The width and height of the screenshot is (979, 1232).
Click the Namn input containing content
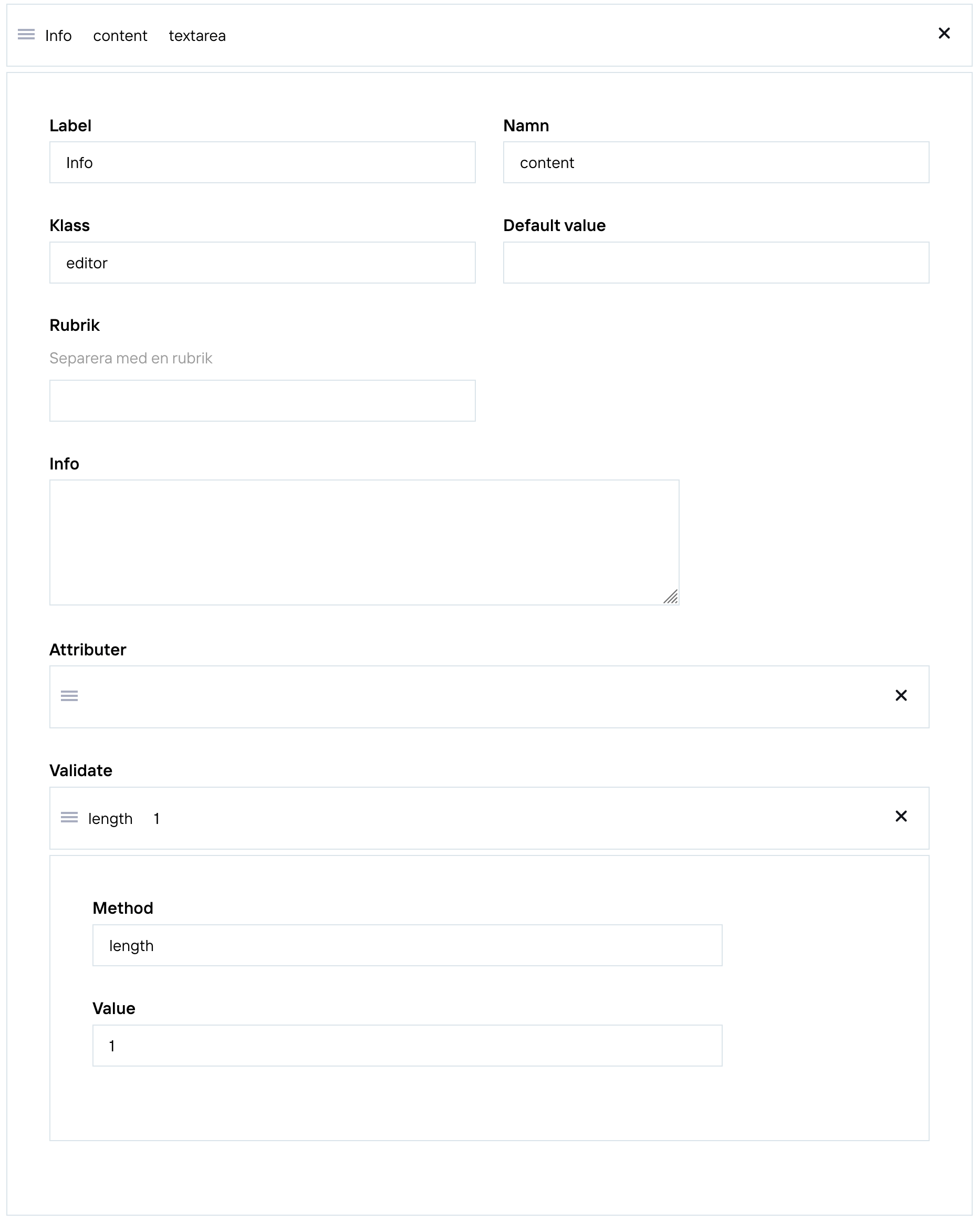click(716, 162)
